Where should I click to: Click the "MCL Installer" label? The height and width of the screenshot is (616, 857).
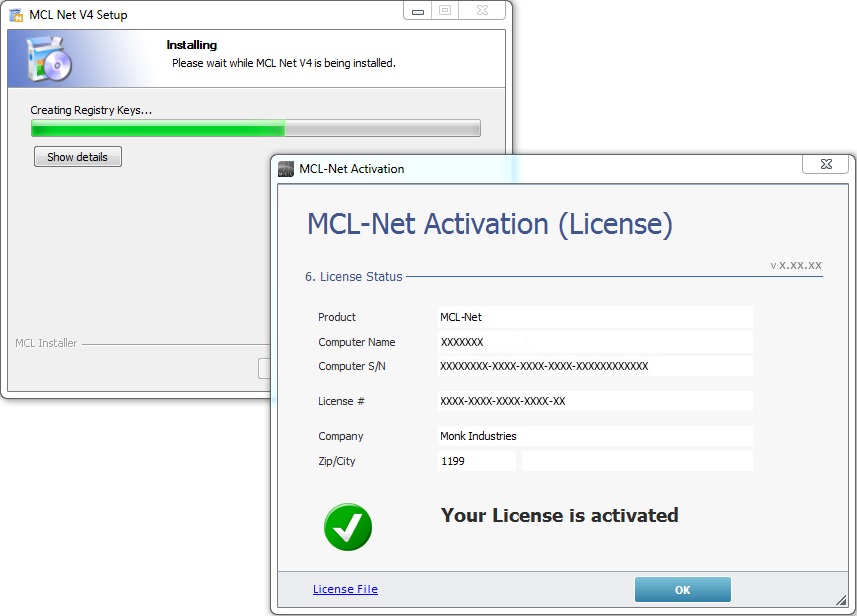pos(46,343)
